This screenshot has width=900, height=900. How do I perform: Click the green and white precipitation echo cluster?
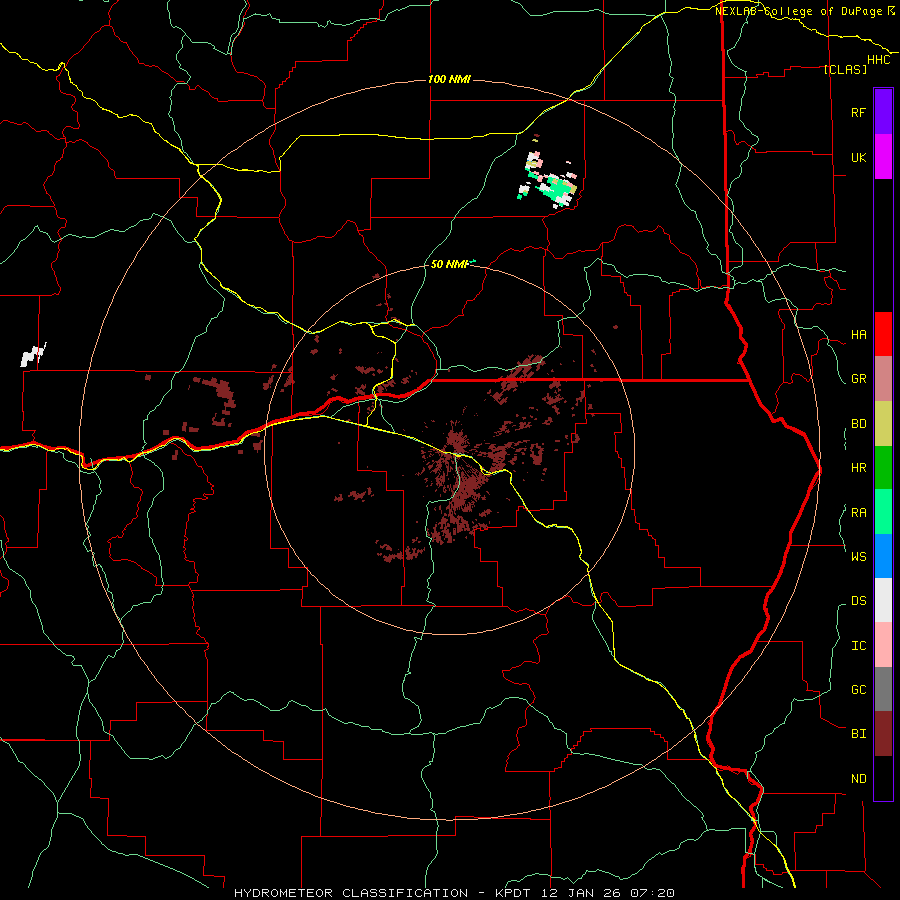click(x=549, y=180)
